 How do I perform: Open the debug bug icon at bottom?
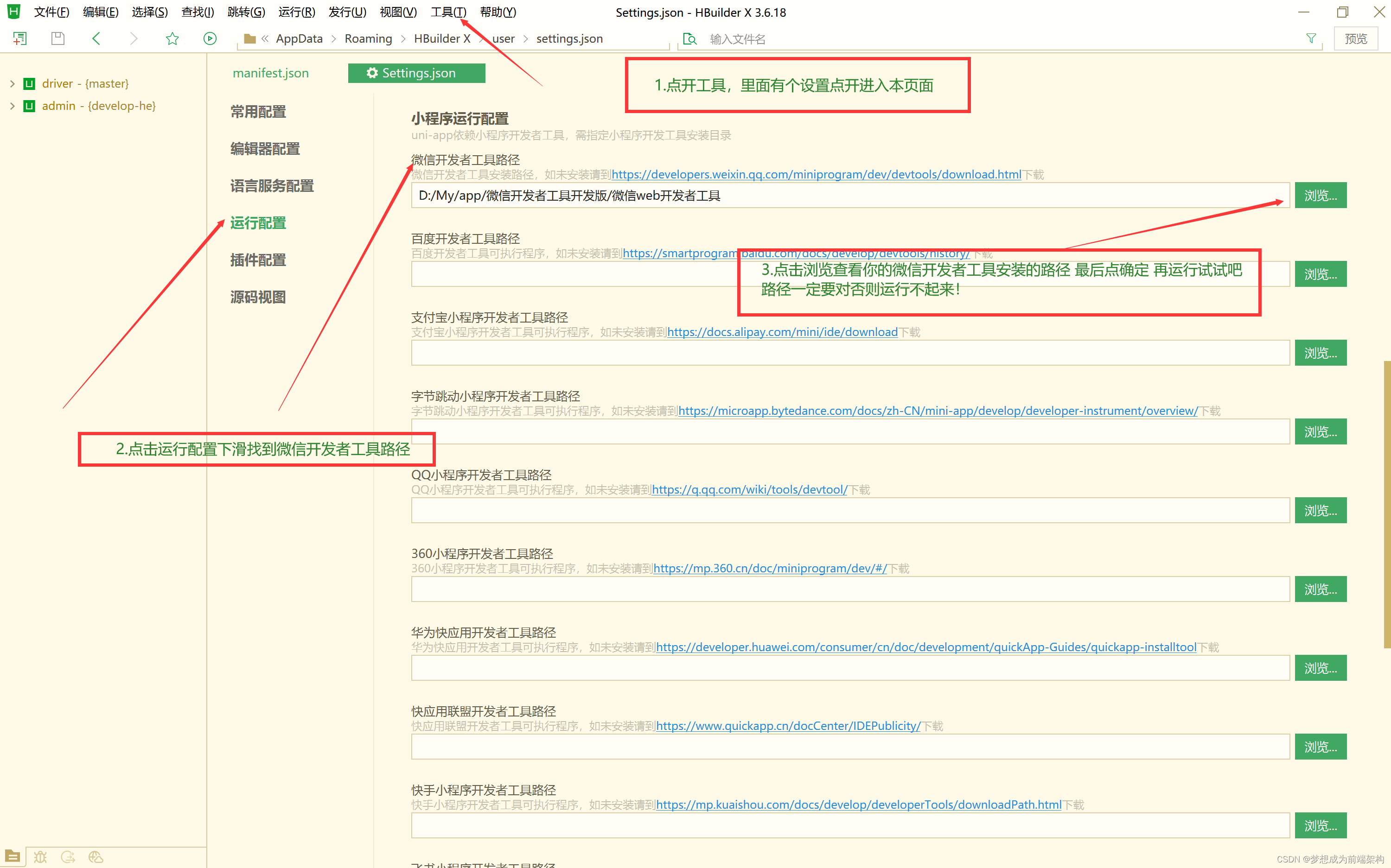(40, 856)
